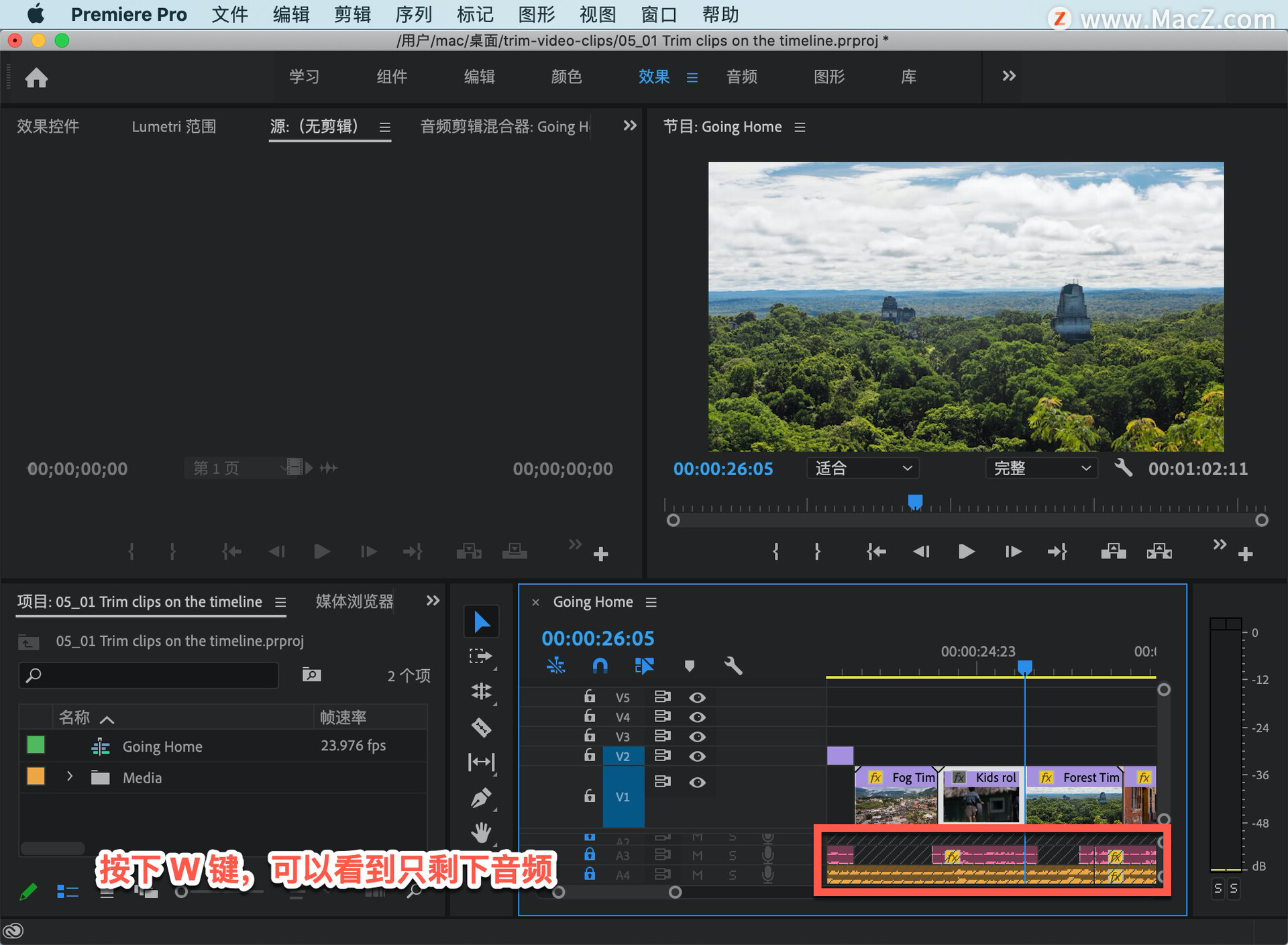This screenshot has height=945, width=1288.
Task: Click the Home icon
Action: pyautogui.click(x=36, y=78)
